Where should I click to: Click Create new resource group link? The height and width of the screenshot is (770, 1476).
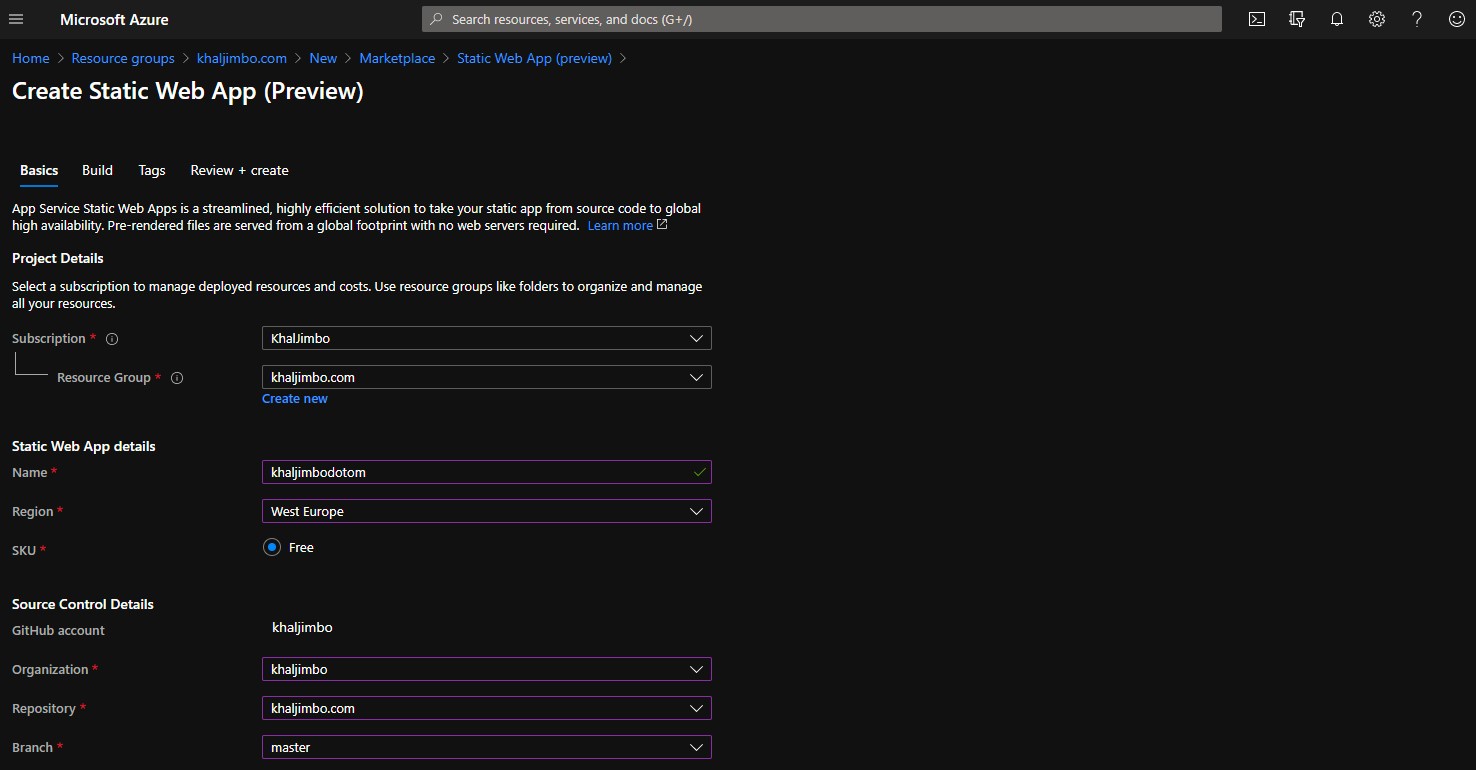click(295, 398)
